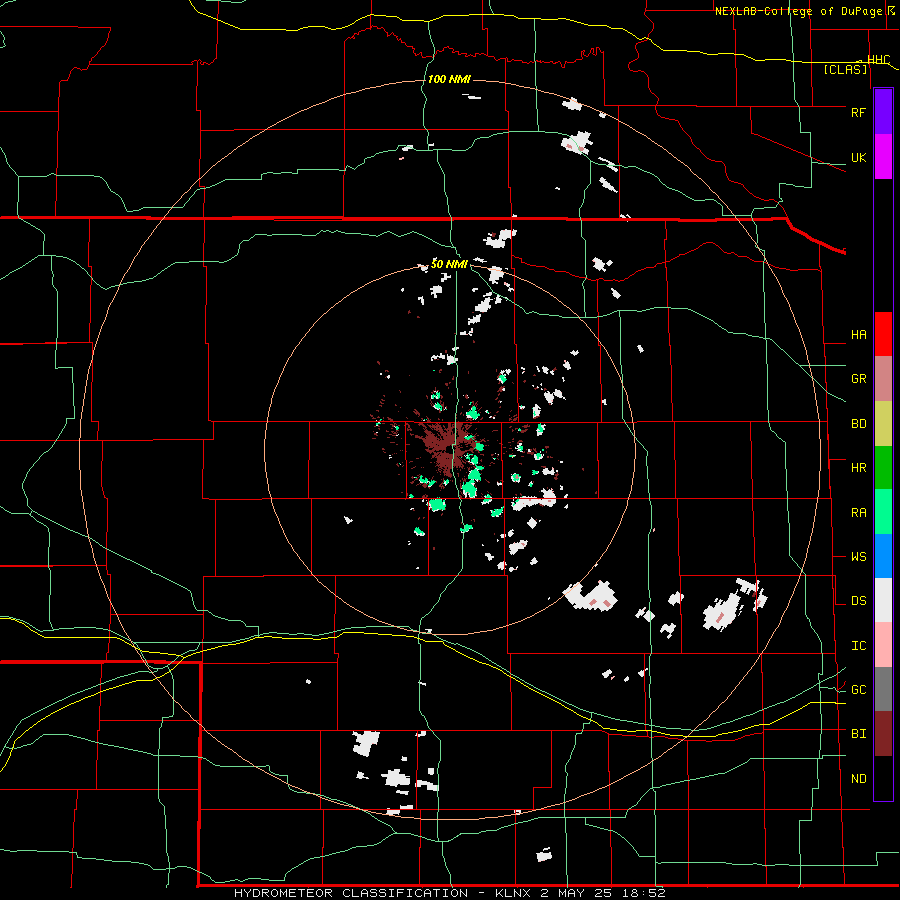Click the BI legend label

click(x=858, y=734)
